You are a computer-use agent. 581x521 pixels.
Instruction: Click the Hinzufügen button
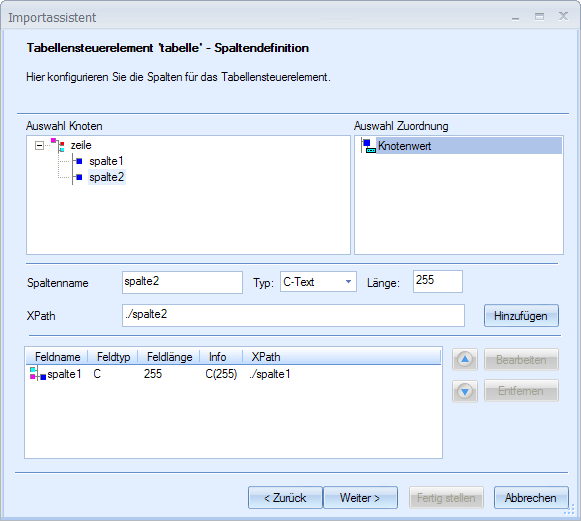(x=521, y=316)
